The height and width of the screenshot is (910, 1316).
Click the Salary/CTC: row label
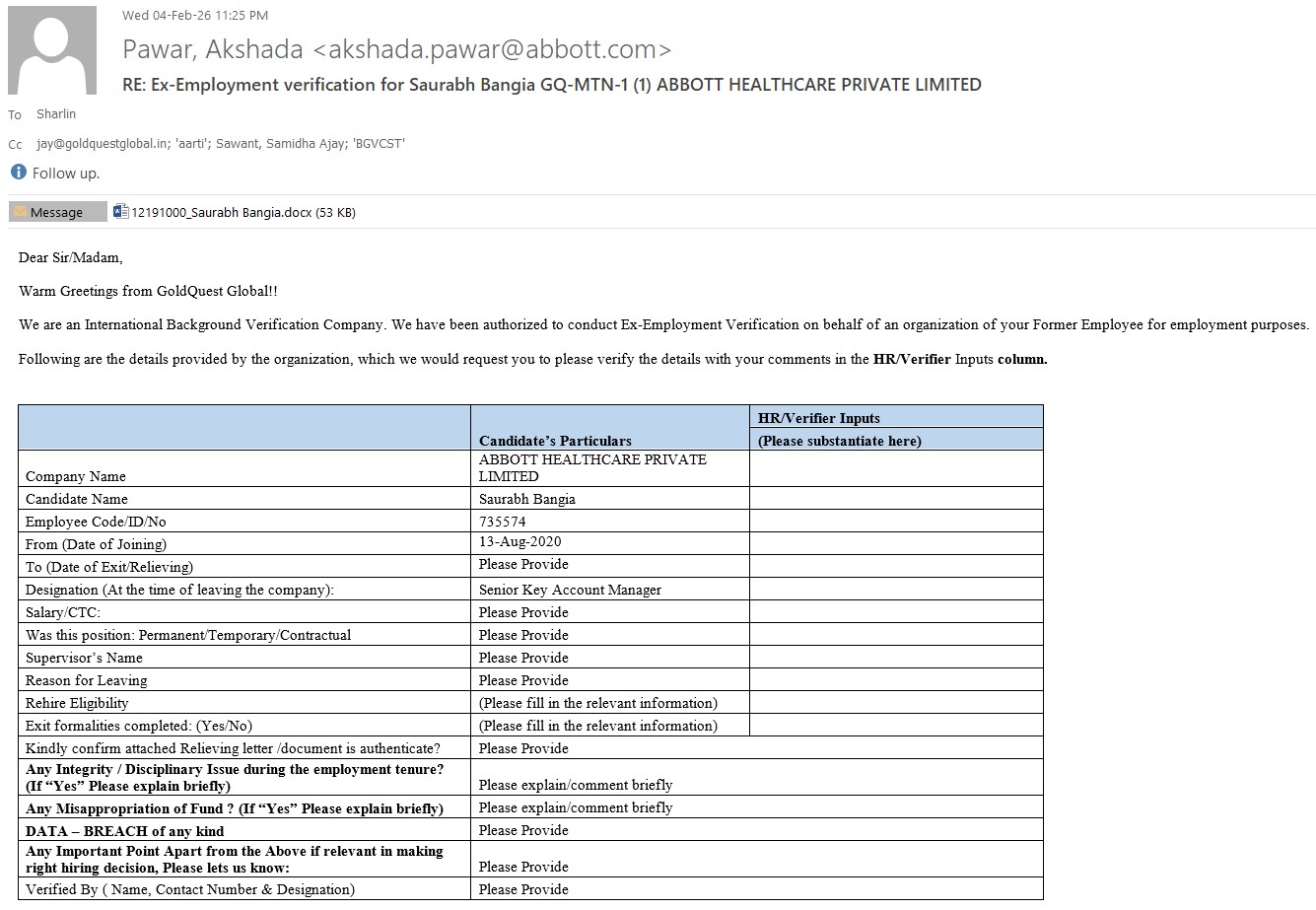click(63, 612)
